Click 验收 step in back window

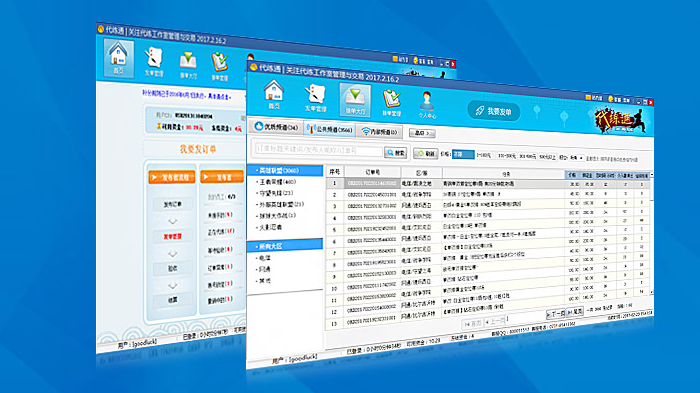172,268
